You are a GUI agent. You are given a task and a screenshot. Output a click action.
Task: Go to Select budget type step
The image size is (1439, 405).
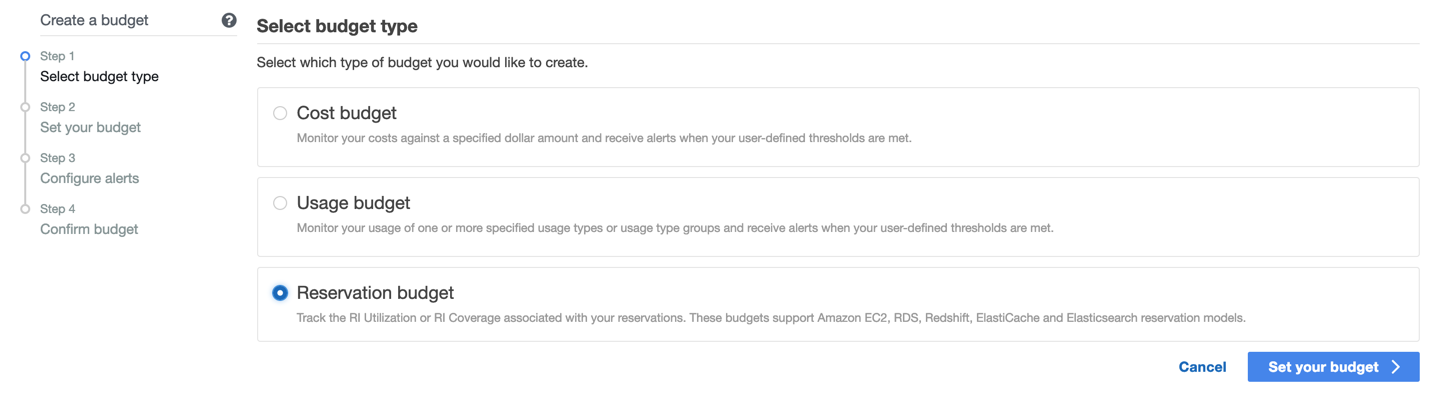coord(99,76)
